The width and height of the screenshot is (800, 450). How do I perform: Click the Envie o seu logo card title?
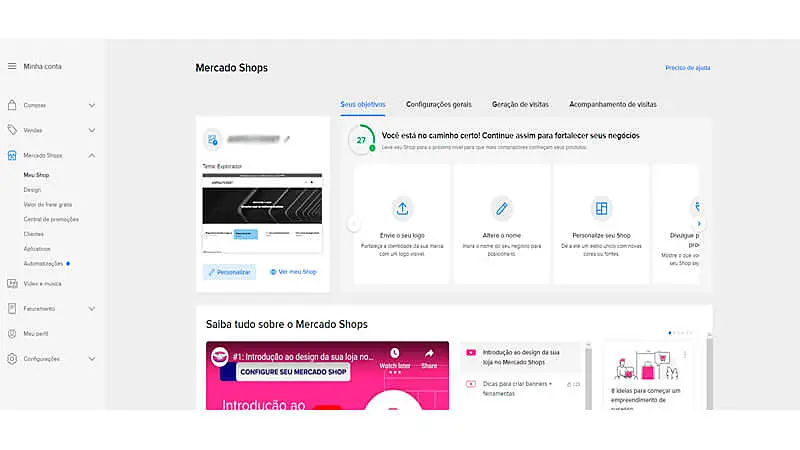point(402,236)
